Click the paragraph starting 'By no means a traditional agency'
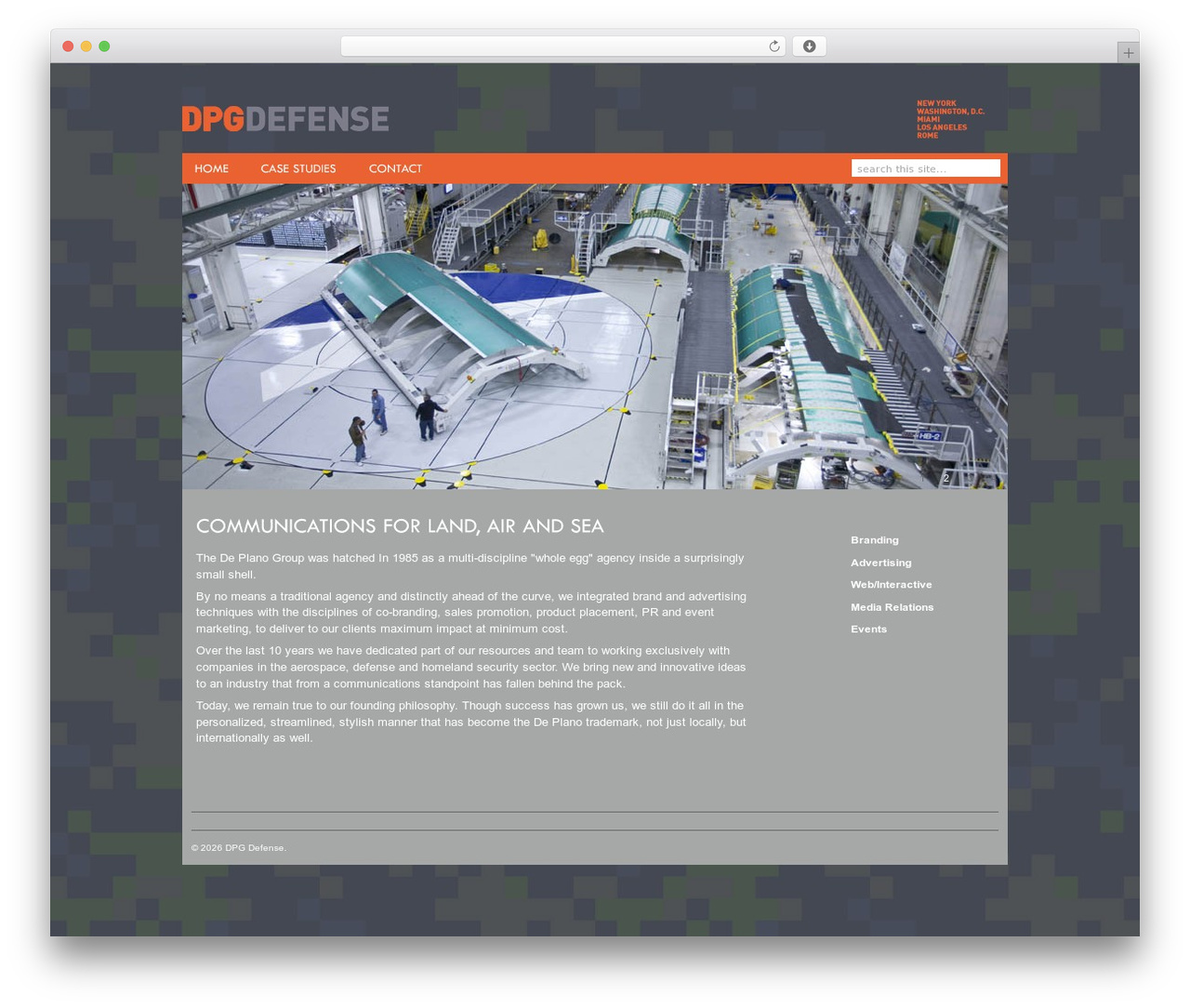Image resolution: width=1190 pixels, height=1008 pixels. (471, 613)
